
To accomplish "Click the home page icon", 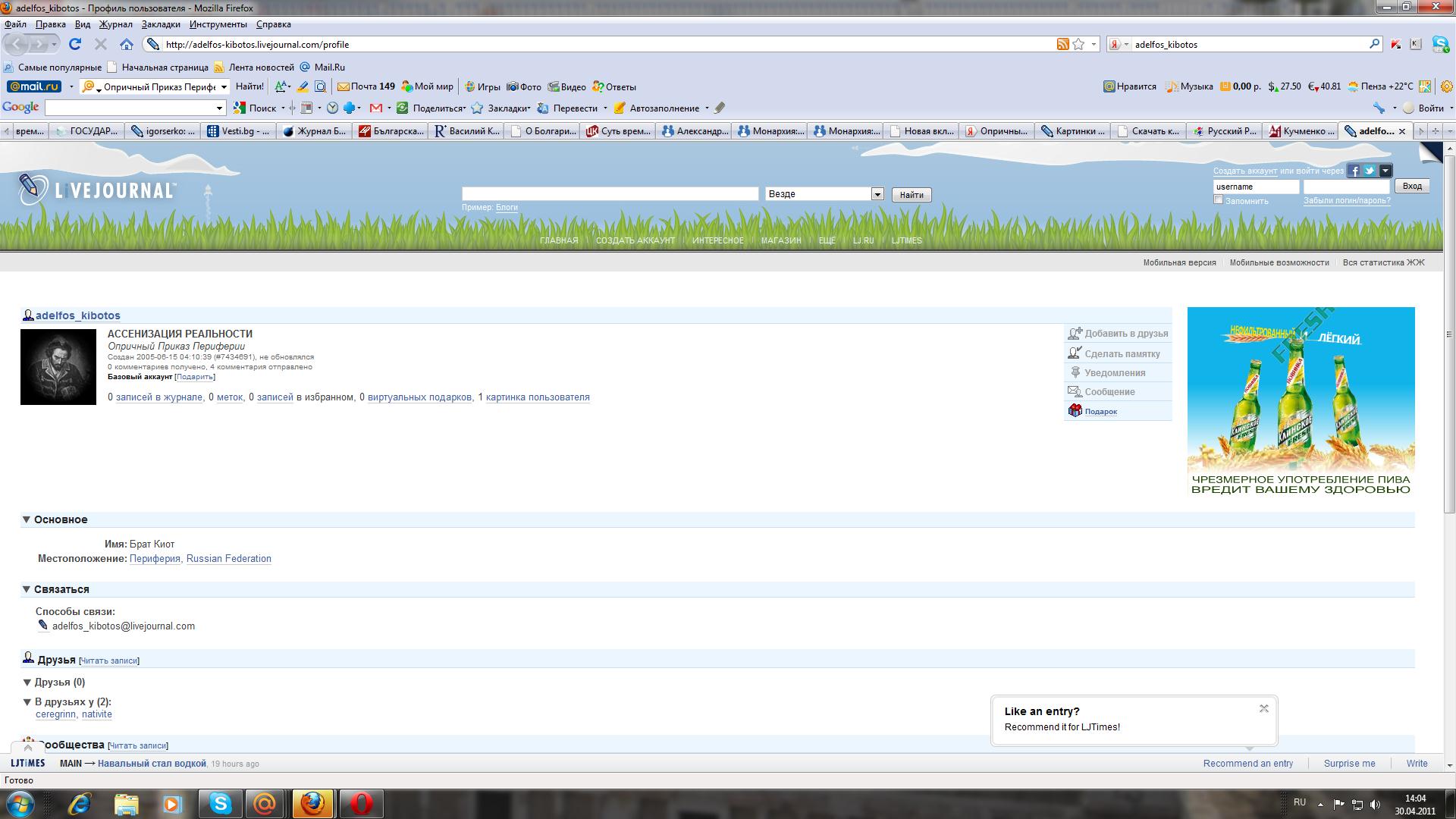I will tap(127, 45).
